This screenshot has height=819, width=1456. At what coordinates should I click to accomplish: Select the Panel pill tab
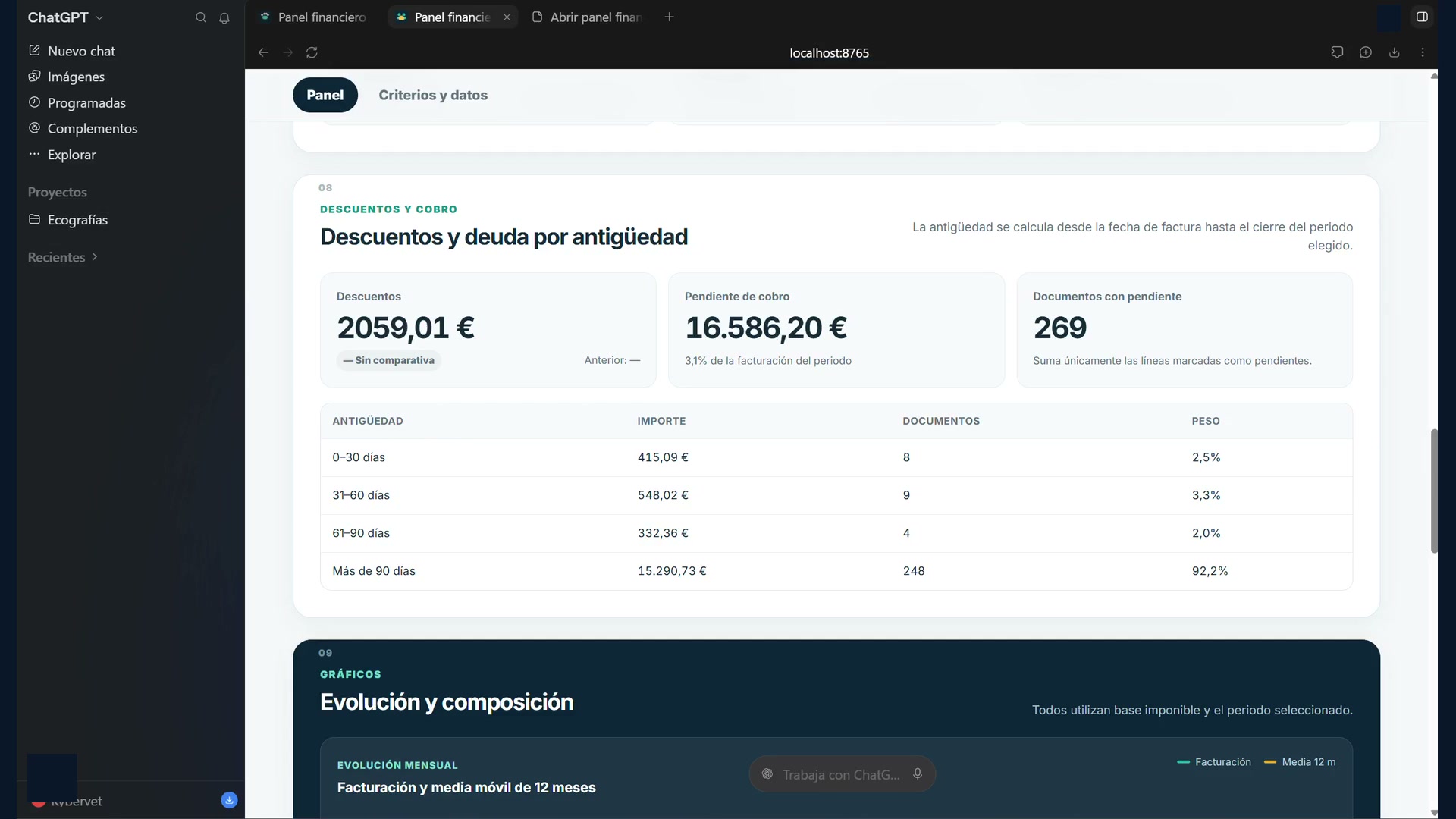click(325, 95)
